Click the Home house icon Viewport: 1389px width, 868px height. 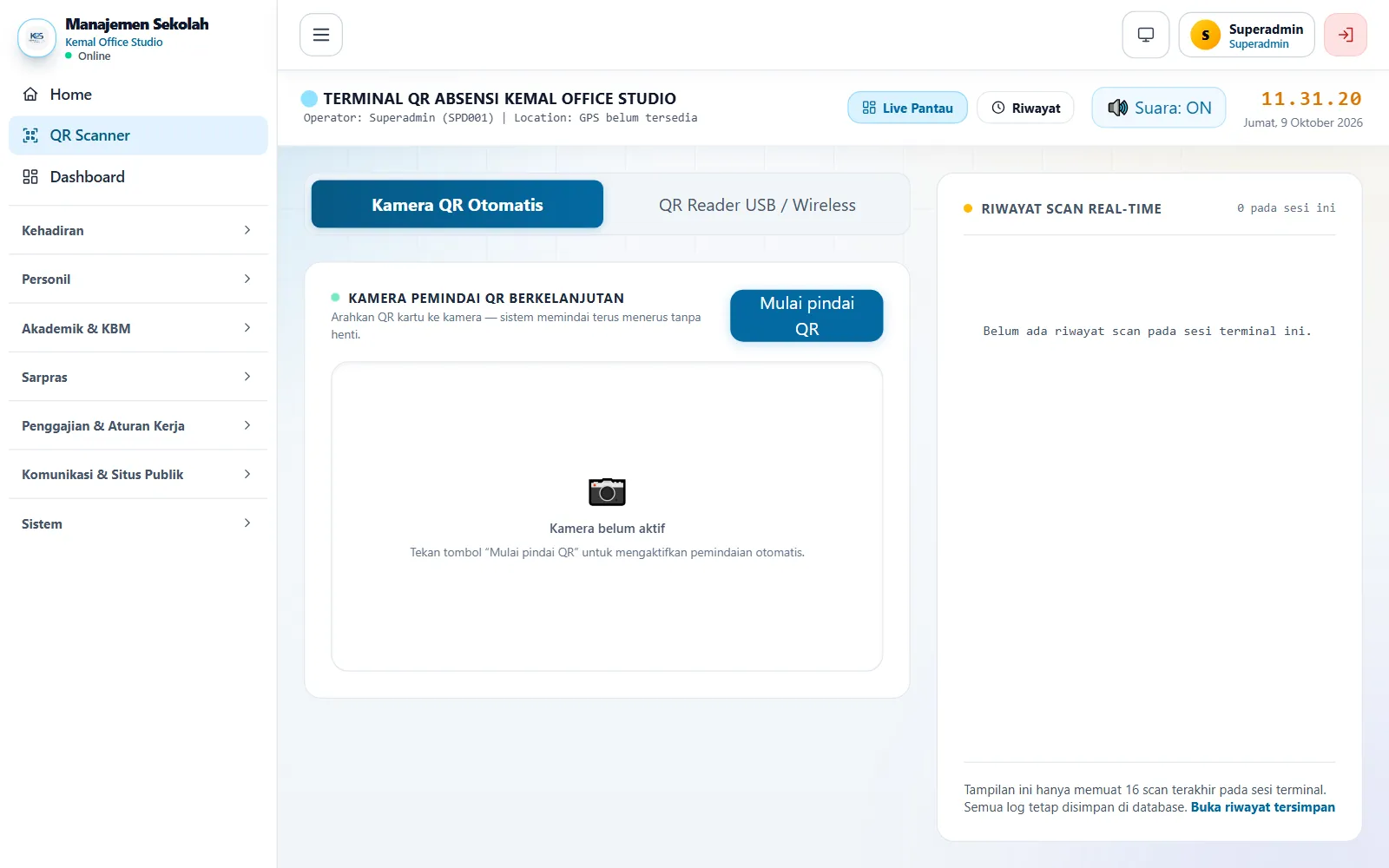30,94
